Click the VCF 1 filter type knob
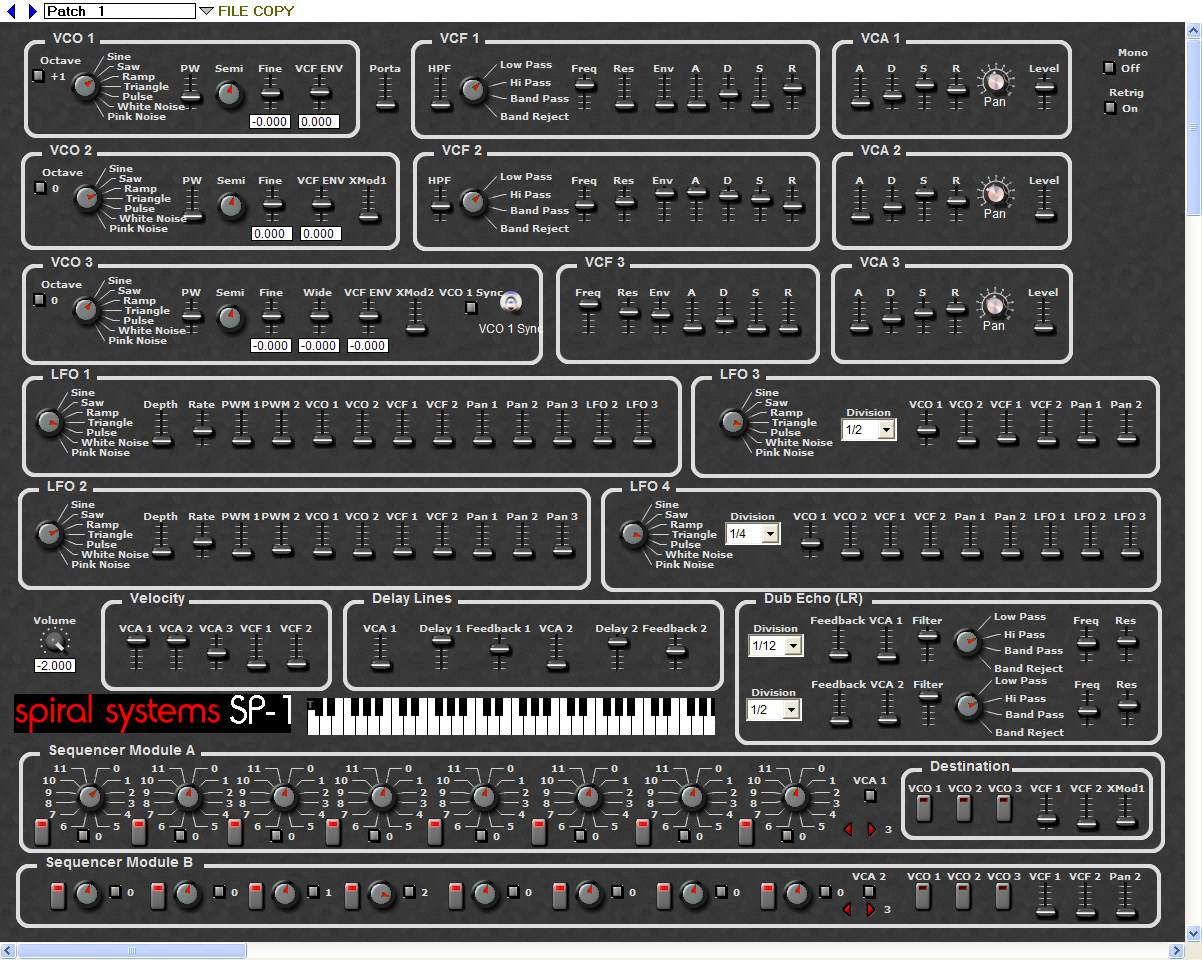 click(x=472, y=91)
